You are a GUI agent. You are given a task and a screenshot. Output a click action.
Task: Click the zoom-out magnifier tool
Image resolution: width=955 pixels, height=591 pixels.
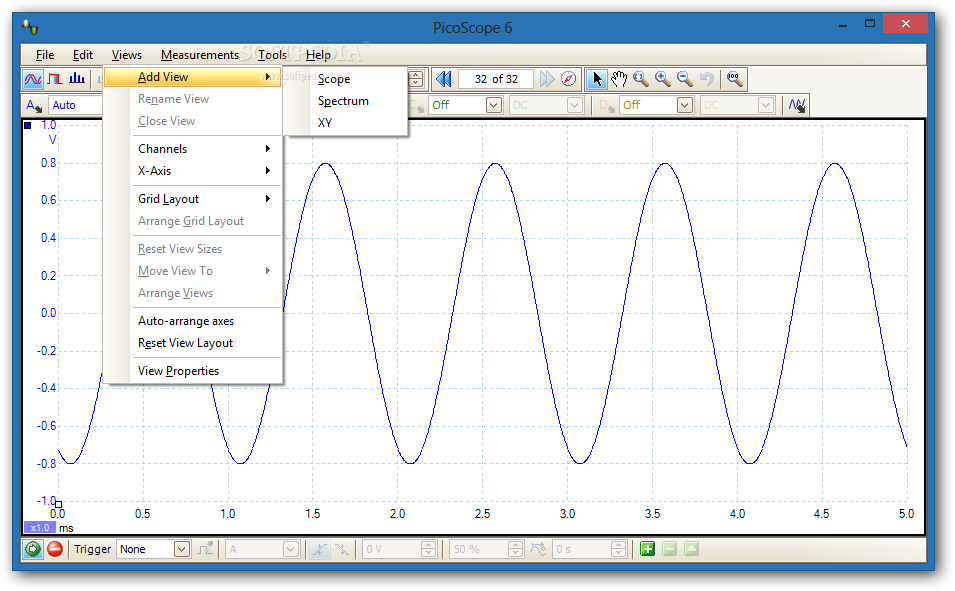685,79
